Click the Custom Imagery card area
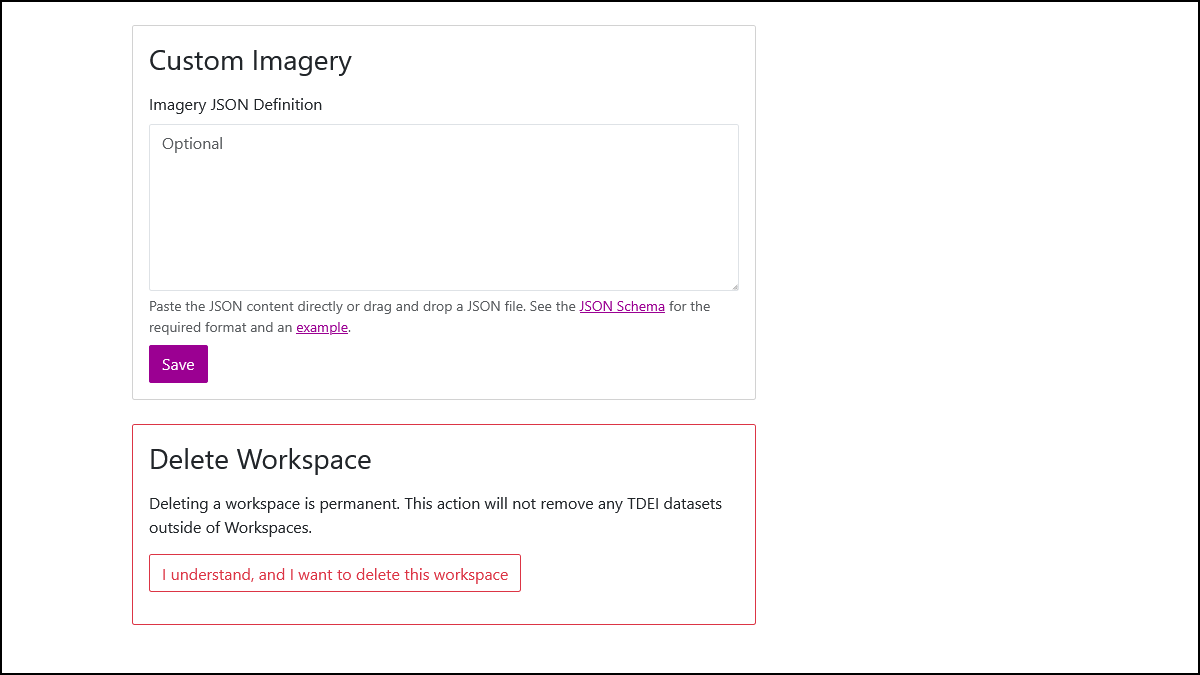The height and width of the screenshot is (675, 1200). coord(443,210)
